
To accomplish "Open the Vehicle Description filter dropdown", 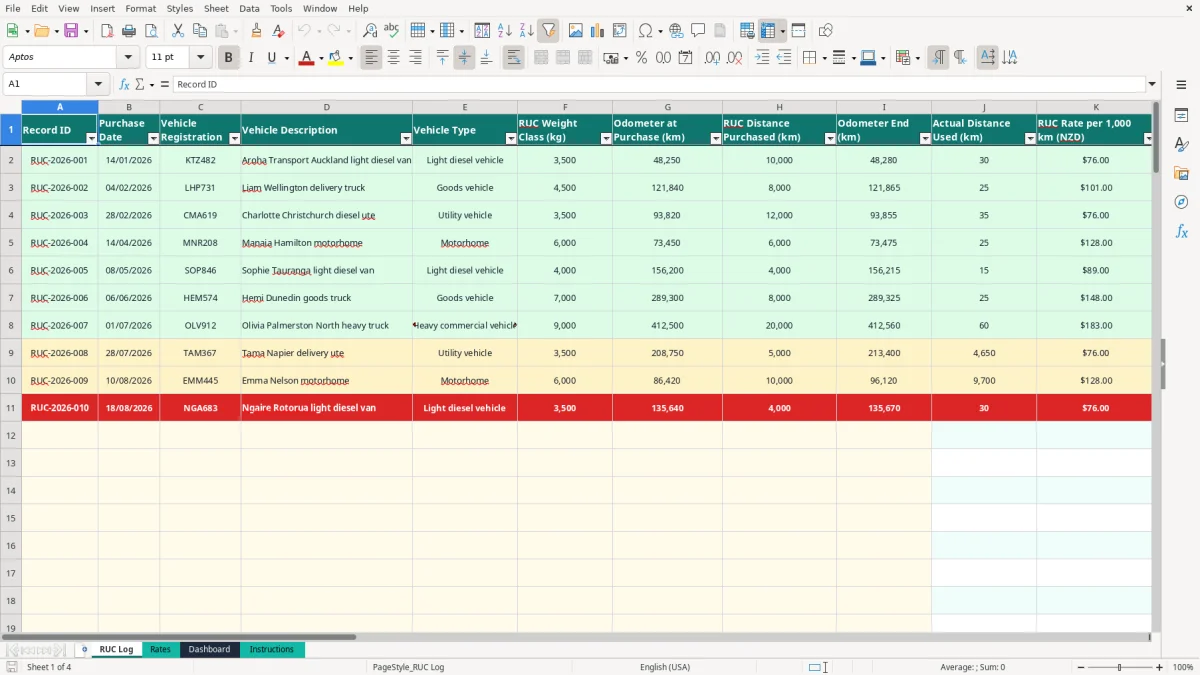I will pos(406,139).
